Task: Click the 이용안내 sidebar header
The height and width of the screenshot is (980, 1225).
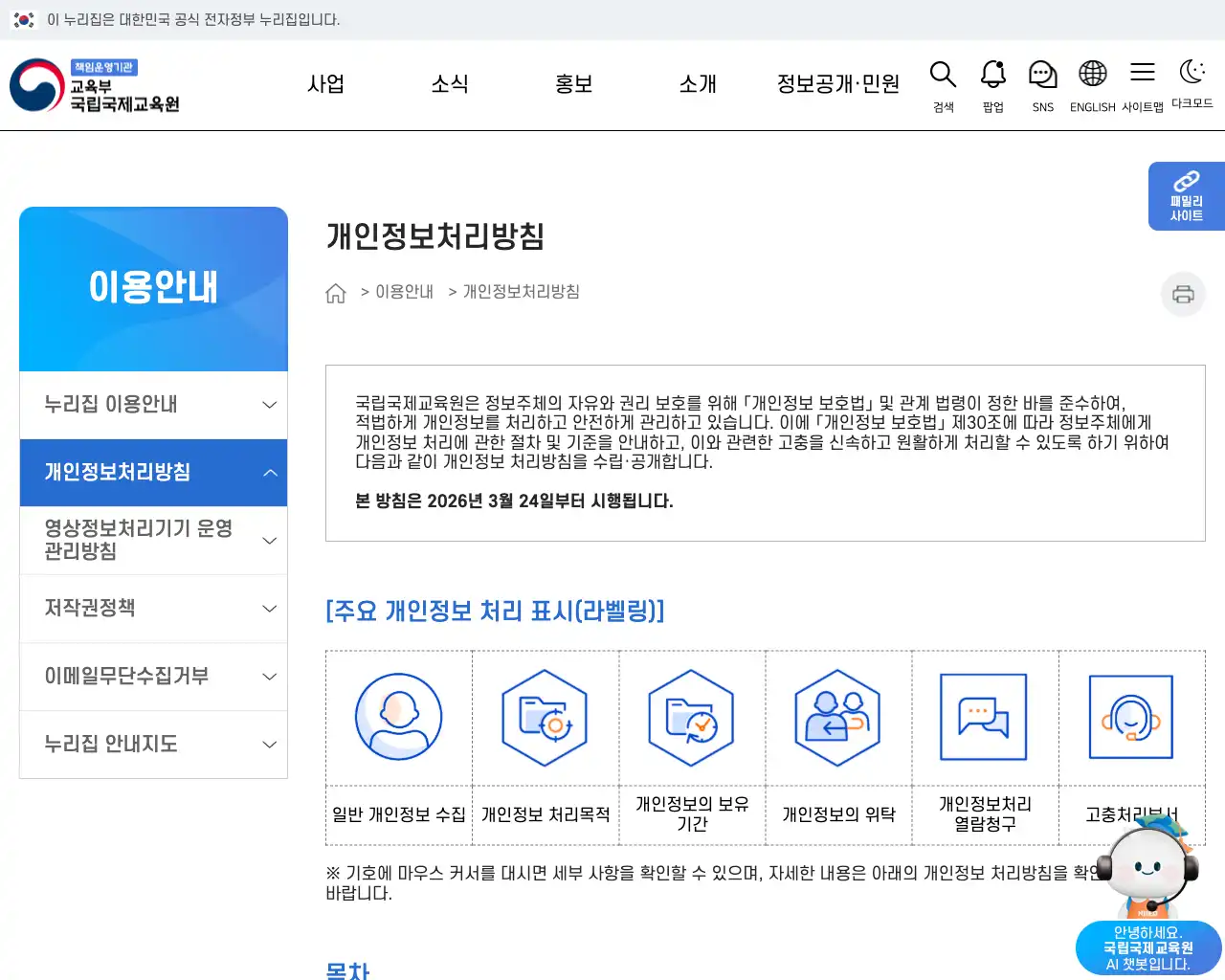Action: coord(153,288)
